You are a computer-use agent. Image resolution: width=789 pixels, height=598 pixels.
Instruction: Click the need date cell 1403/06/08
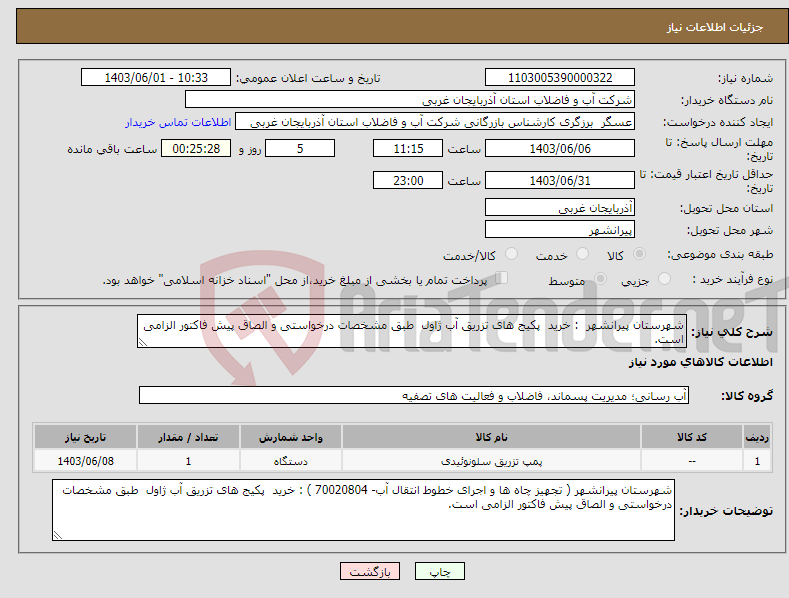[x=86, y=461]
